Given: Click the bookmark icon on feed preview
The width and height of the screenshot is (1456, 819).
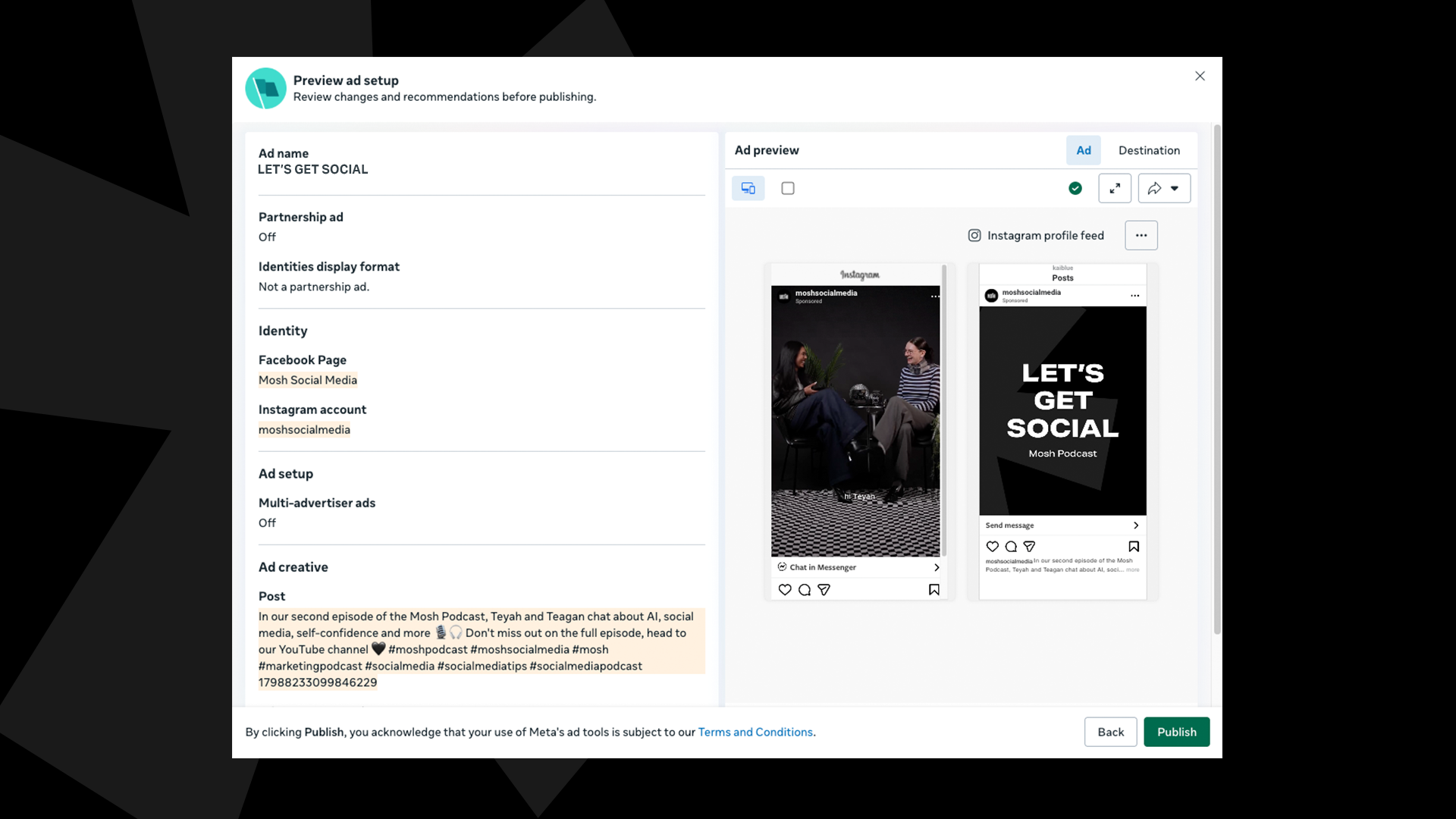Looking at the screenshot, I should coord(934,589).
